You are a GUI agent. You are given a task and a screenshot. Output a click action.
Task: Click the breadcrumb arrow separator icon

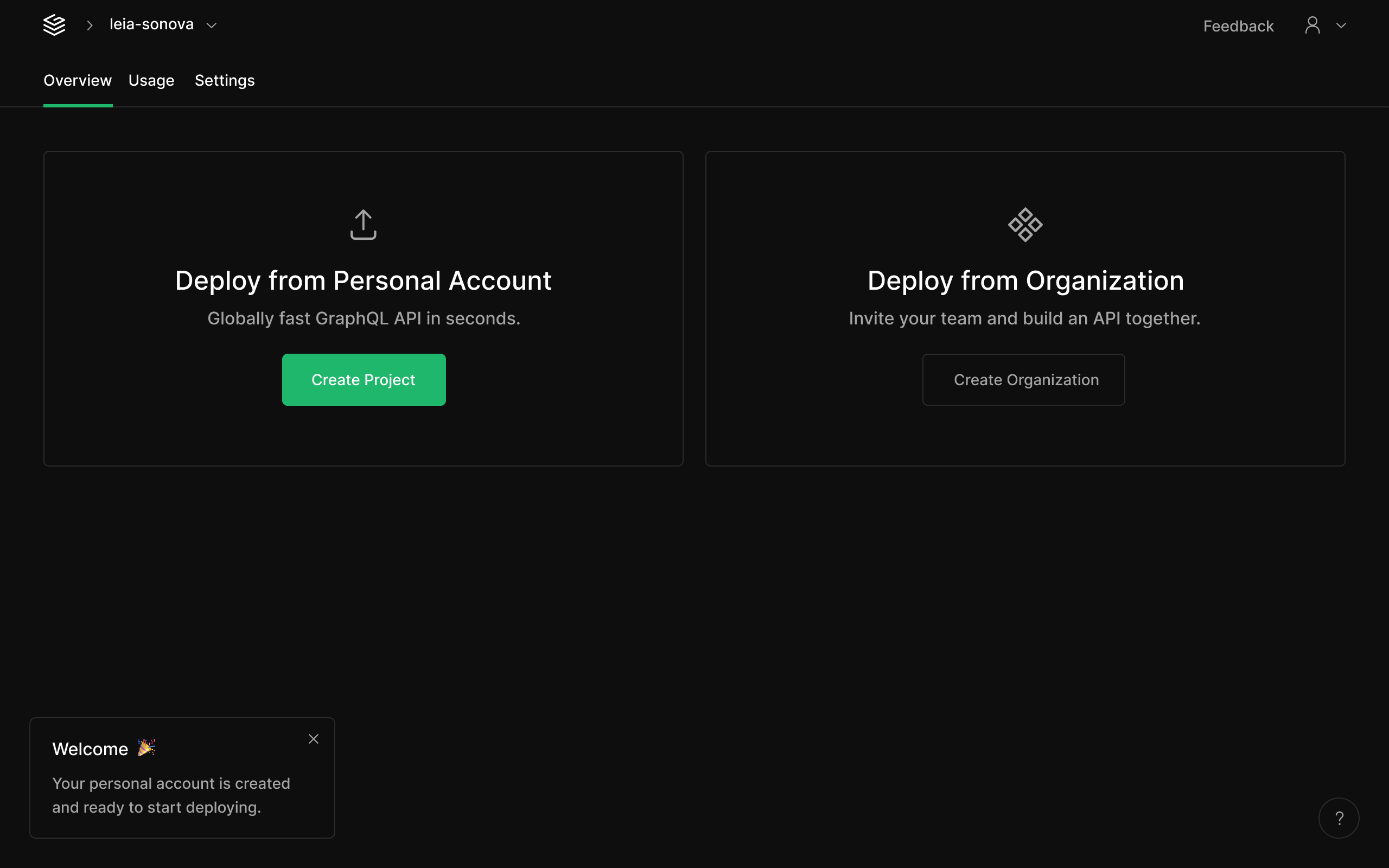pyautogui.click(x=90, y=25)
